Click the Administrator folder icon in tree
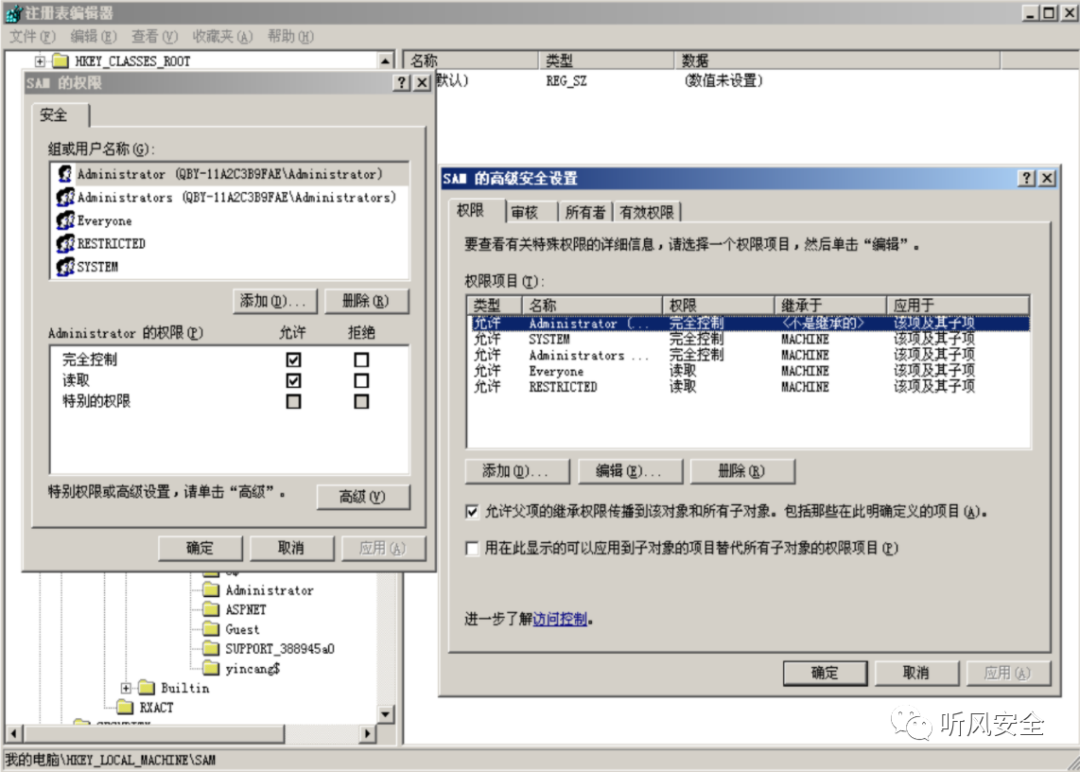 click(211, 590)
